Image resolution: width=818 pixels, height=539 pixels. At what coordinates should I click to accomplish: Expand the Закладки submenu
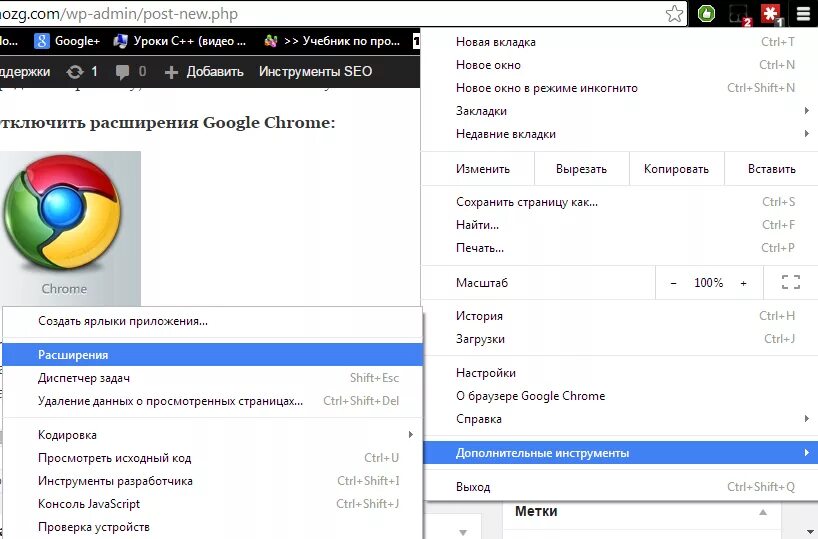(620, 111)
